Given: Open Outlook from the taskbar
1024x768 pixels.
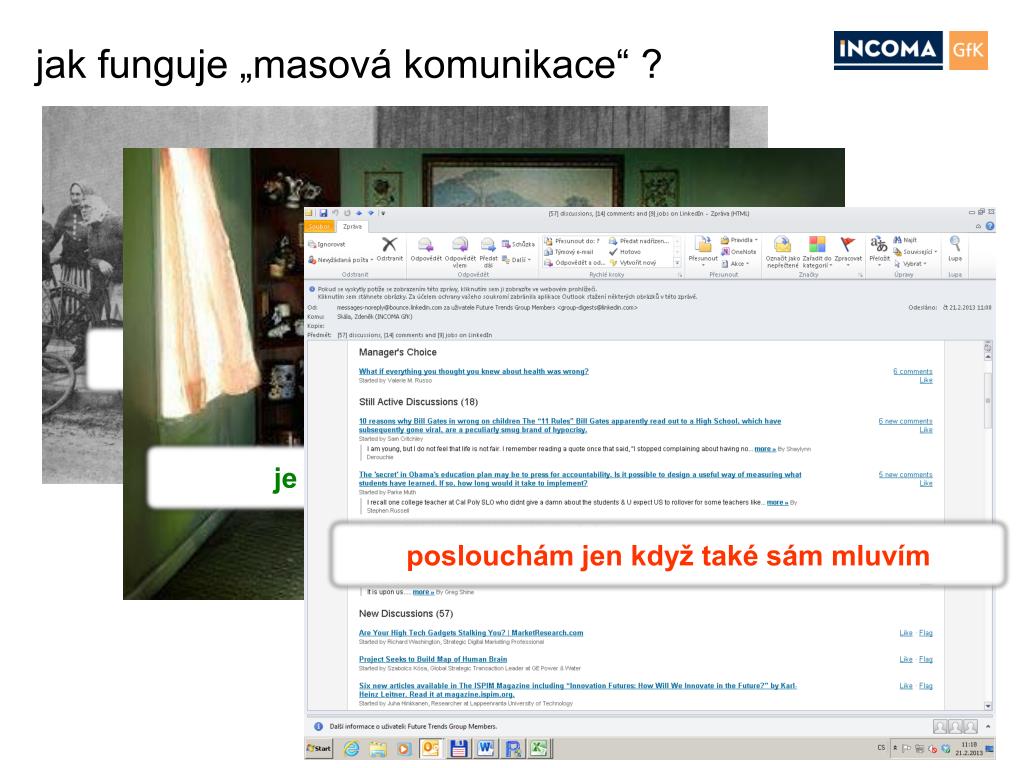Looking at the screenshot, I should [431, 748].
